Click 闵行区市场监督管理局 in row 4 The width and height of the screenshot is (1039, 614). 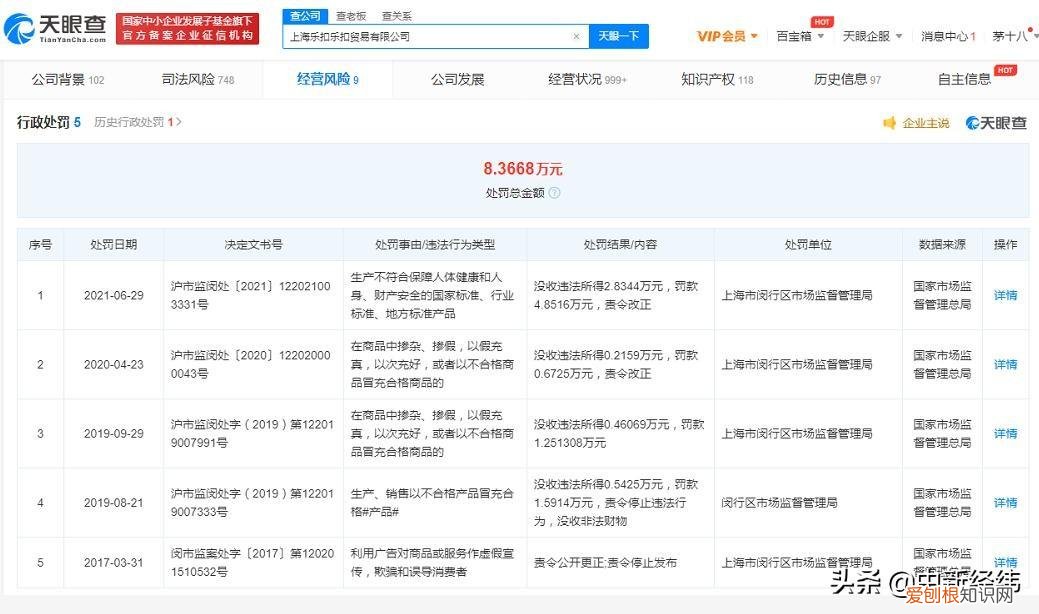(779, 503)
